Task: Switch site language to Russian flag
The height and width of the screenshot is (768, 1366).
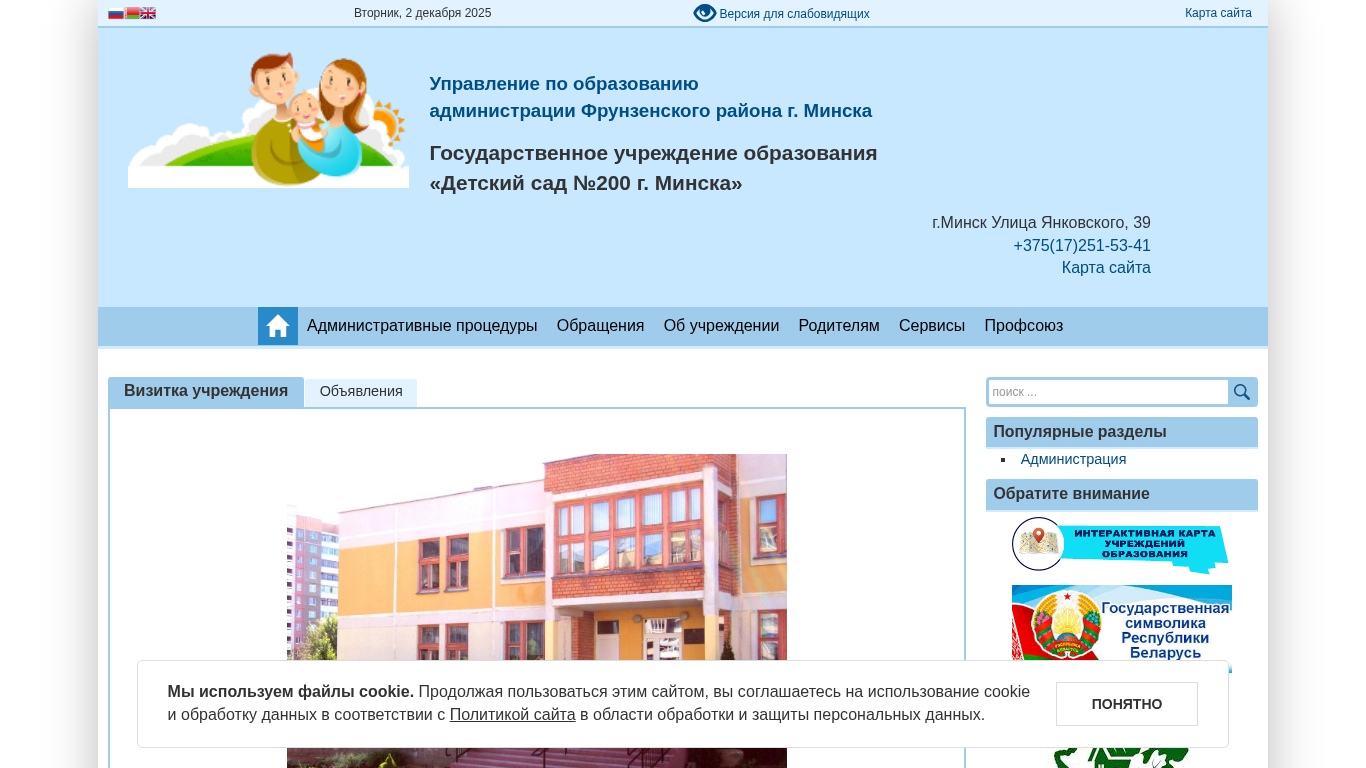Action: pos(116,13)
